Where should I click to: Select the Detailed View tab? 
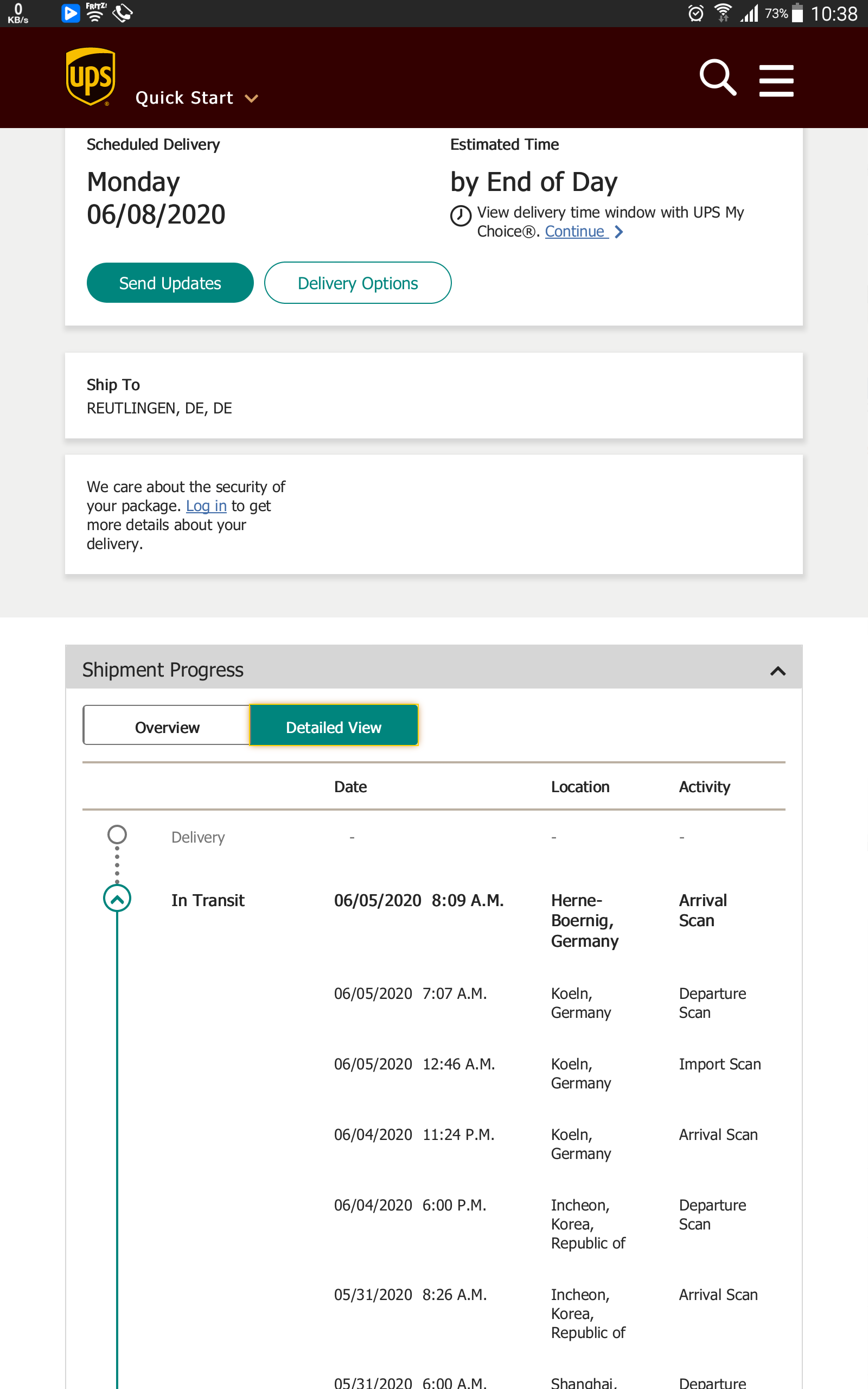coord(334,727)
